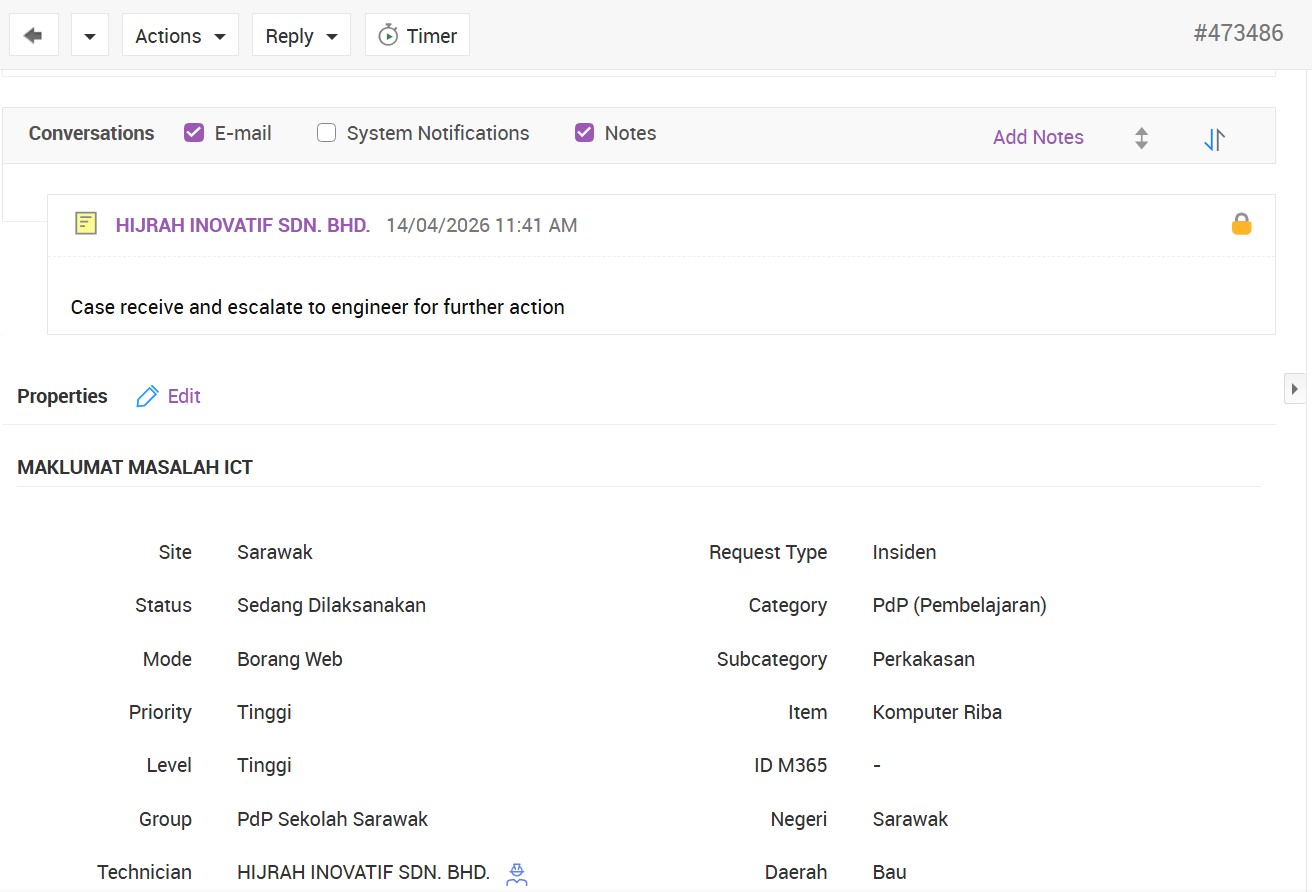Uncheck the Notes checkbox
This screenshot has height=892, width=1312.
click(584, 133)
